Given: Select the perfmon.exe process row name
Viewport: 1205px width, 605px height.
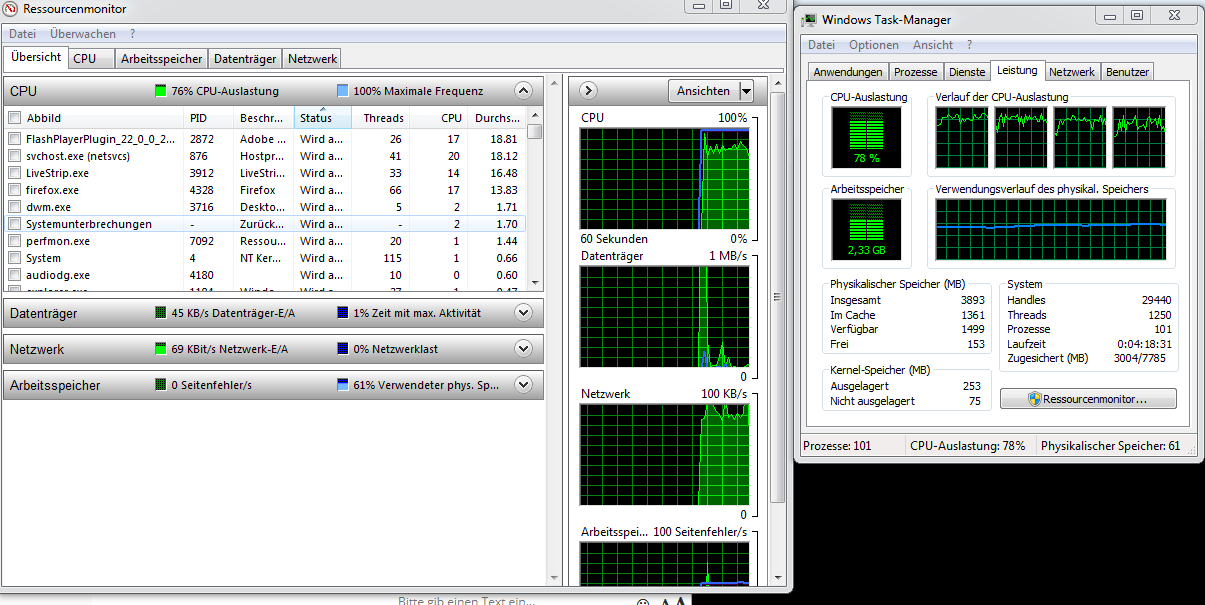Looking at the screenshot, I should pos(58,241).
